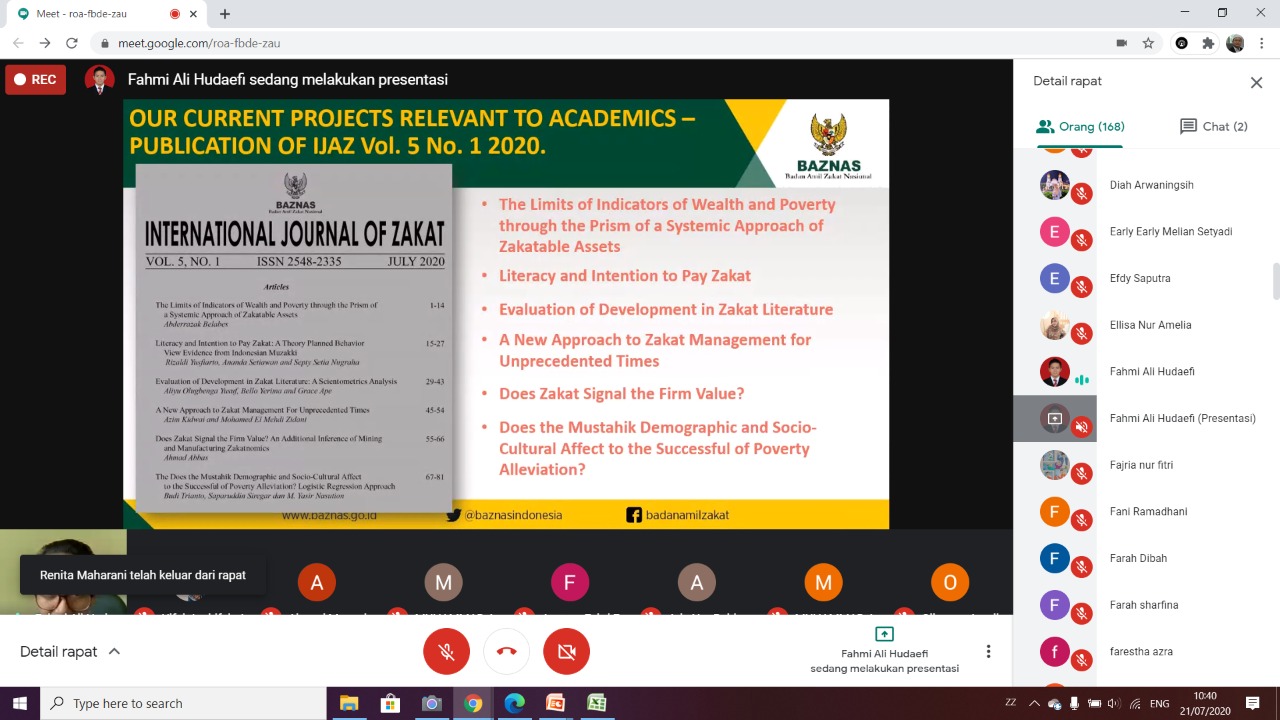Reload the Meet page
This screenshot has width=1280, height=720.
click(72, 43)
